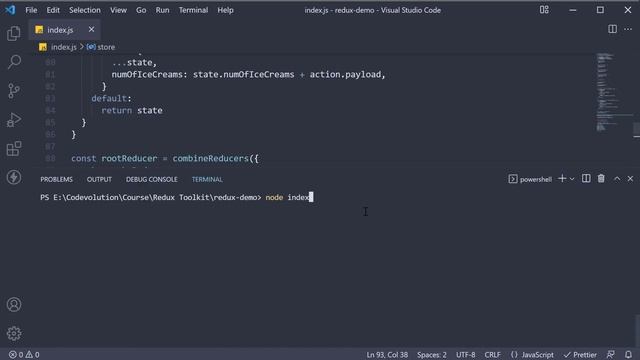Click the numOfIceCreams property in code
The image size is (640, 360).
(147, 75)
